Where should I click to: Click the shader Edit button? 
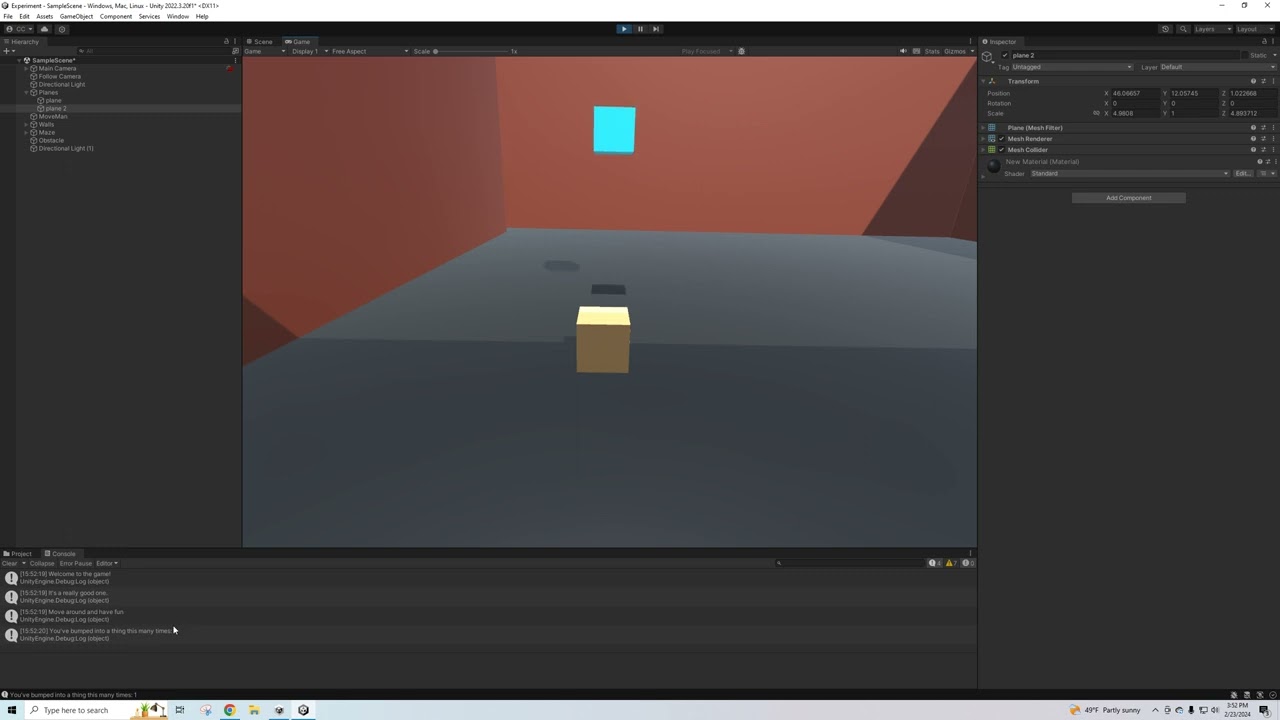(1242, 174)
